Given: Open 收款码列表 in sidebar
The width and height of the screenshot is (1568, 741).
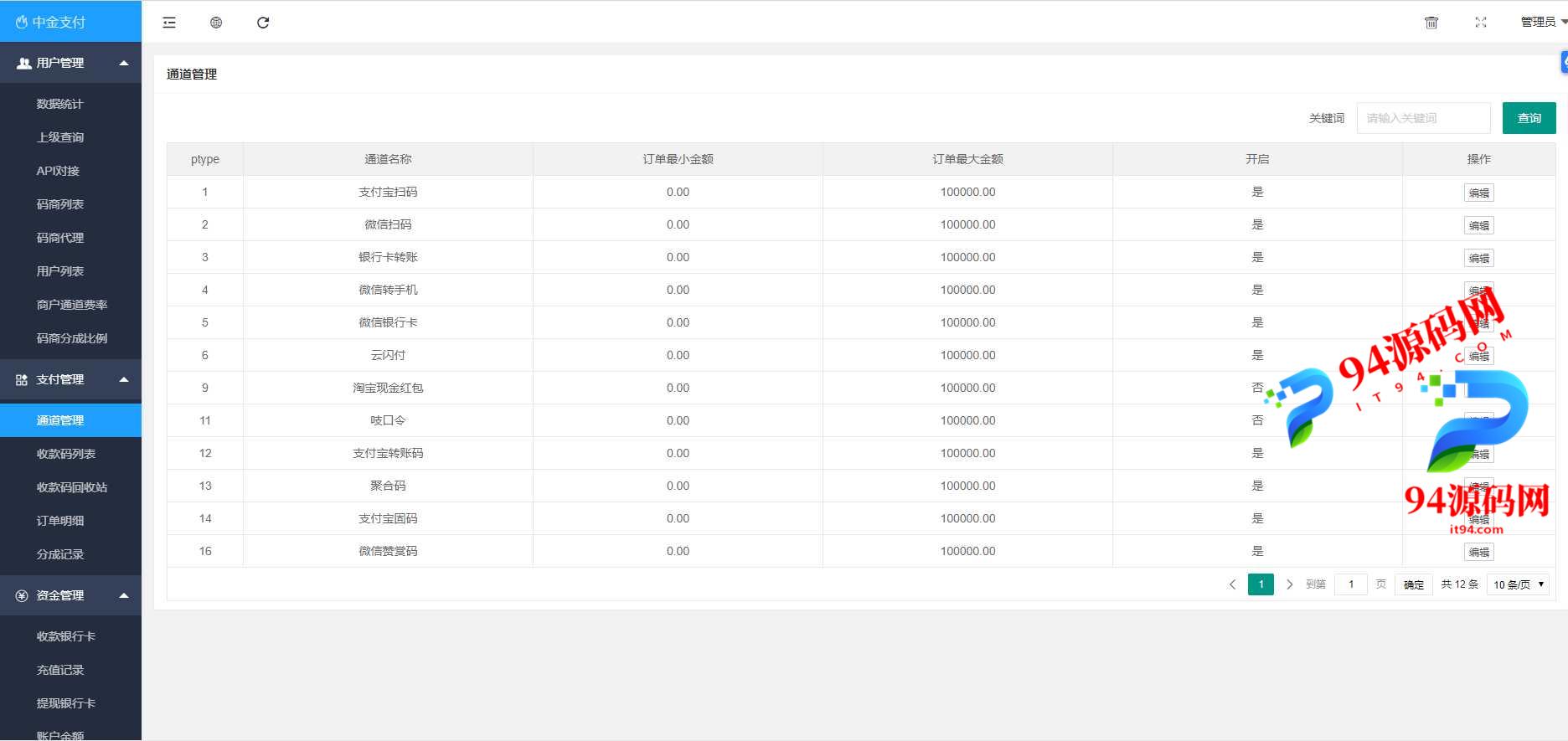Looking at the screenshot, I should click(x=66, y=454).
